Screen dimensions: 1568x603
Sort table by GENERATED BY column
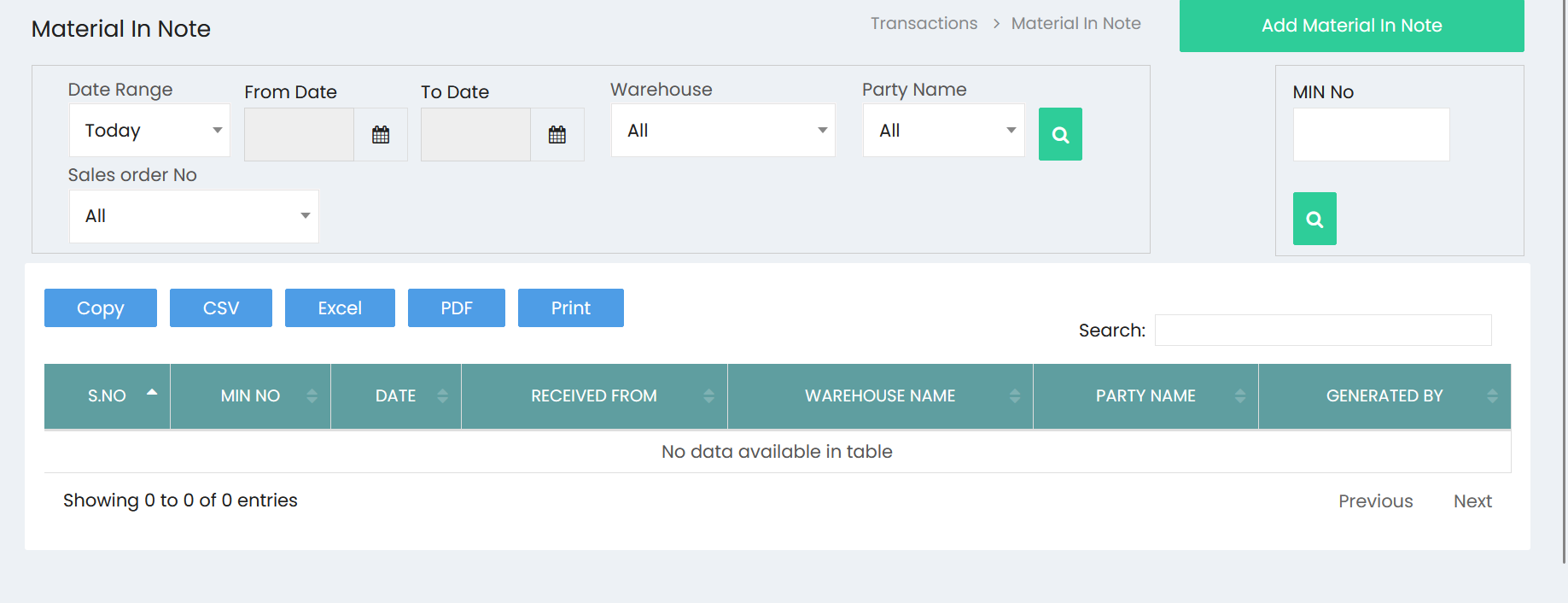coord(1384,396)
